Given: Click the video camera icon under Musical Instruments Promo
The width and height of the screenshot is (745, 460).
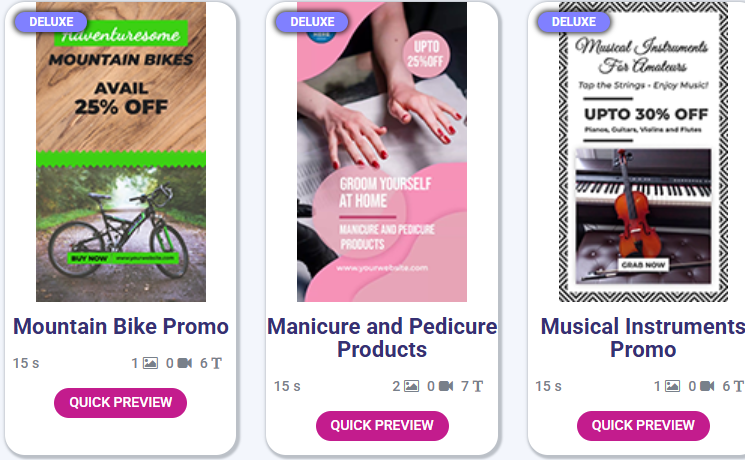Looking at the screenshot, I should click(x=707, y=386).
